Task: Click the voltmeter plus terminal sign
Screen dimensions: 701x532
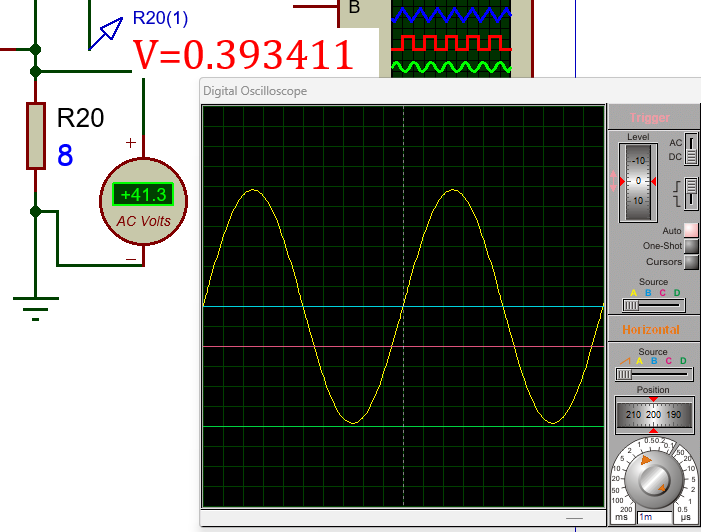Action: [x=131, y=143]
